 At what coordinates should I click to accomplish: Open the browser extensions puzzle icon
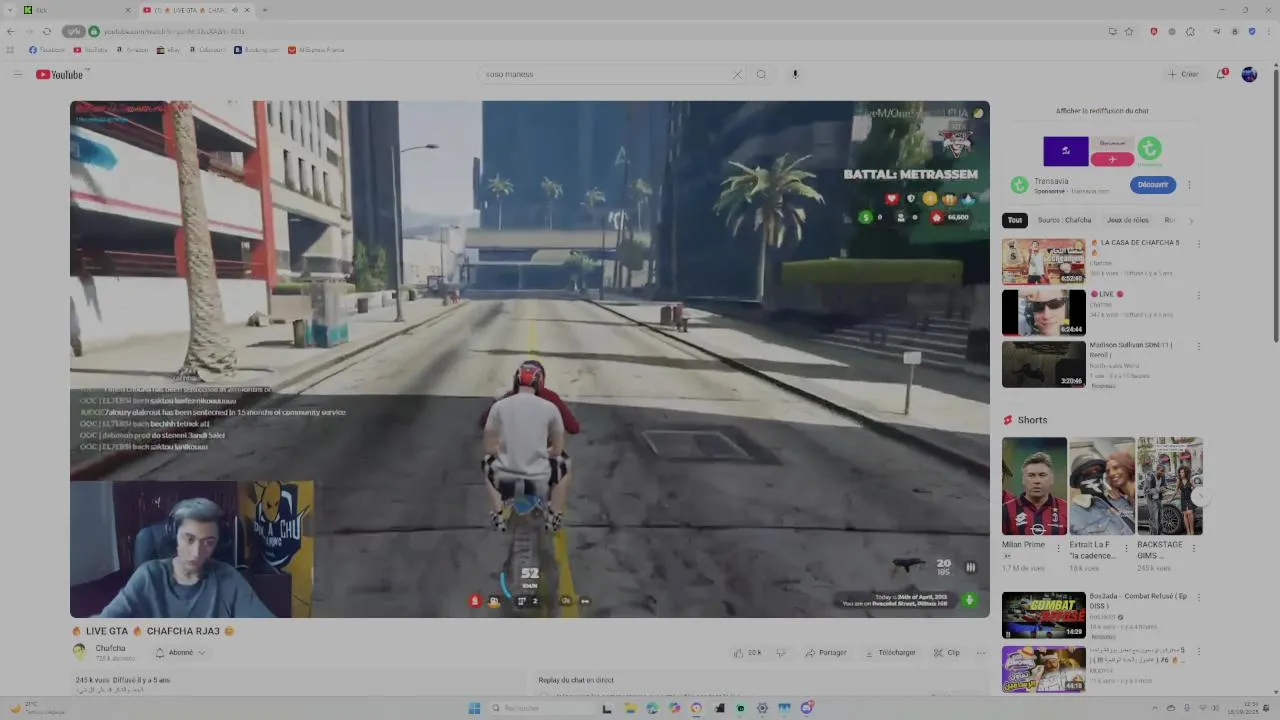coord(1190,31)
